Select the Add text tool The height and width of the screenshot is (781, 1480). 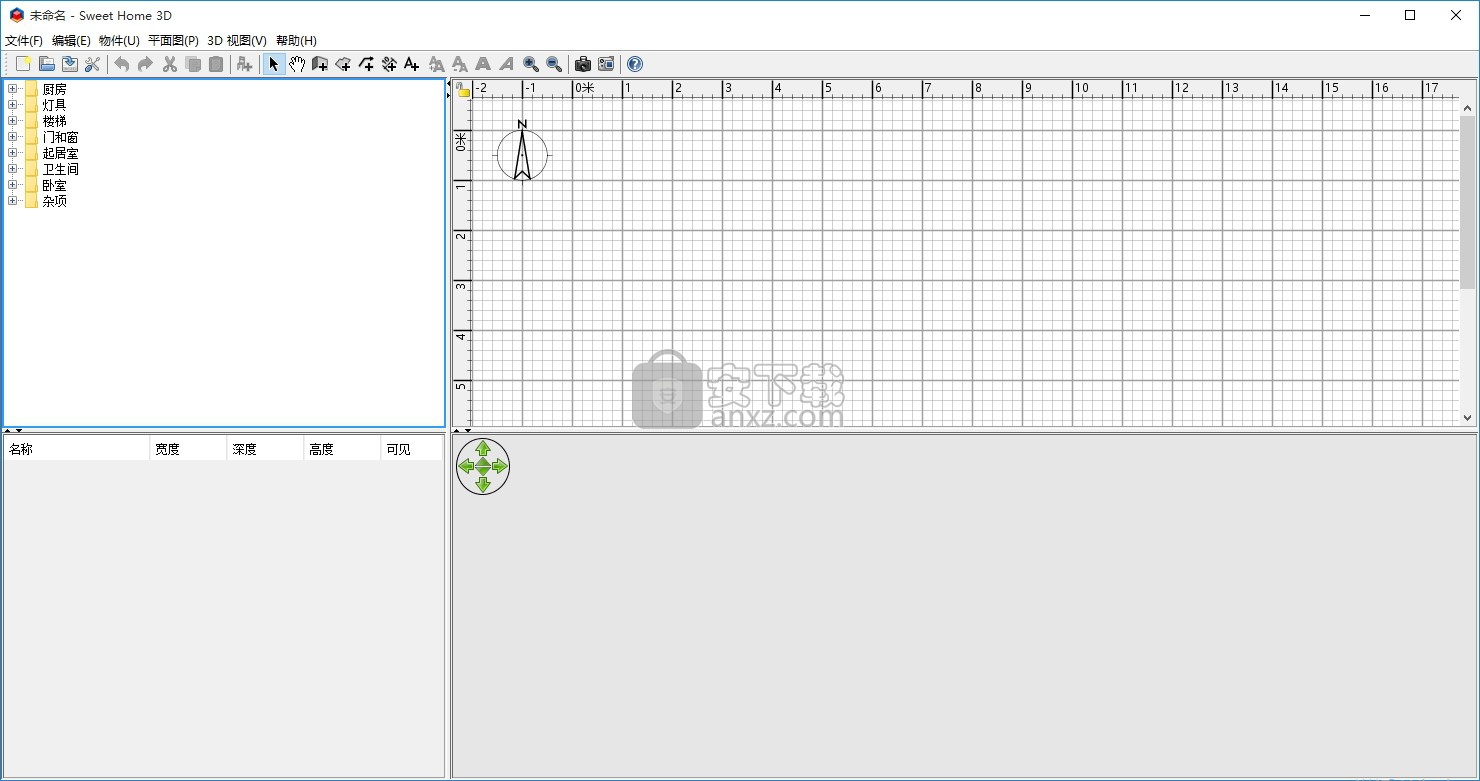click(x=411, y=64)
